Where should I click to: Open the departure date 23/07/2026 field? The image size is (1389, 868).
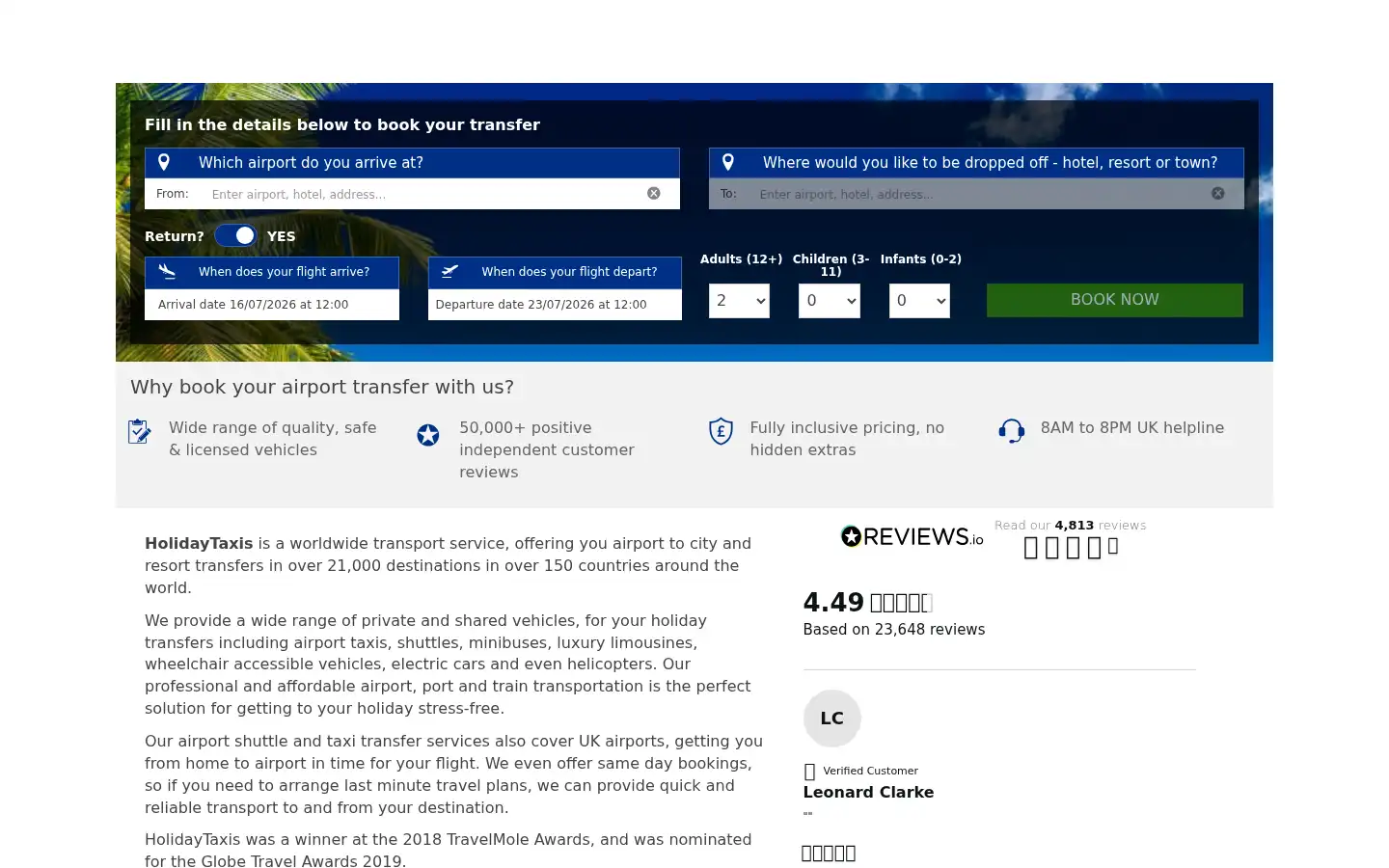click(555, 304)
